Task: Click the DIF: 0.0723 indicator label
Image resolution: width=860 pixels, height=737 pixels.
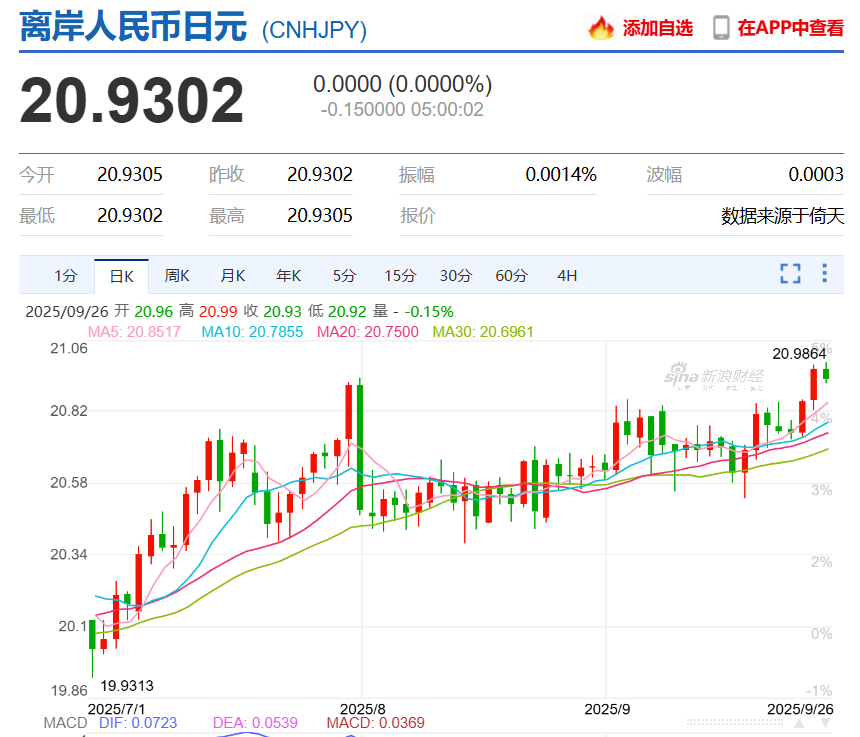Action: [138, 723]
